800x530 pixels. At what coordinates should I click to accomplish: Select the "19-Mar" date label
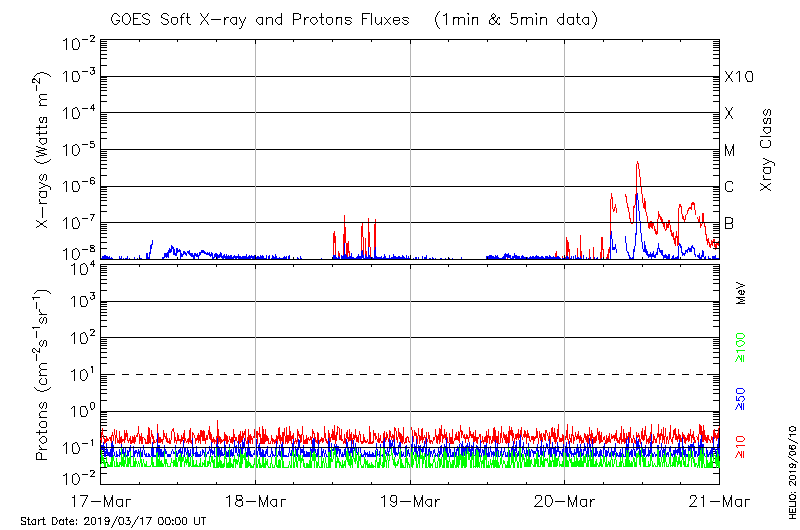click(410, 501)
